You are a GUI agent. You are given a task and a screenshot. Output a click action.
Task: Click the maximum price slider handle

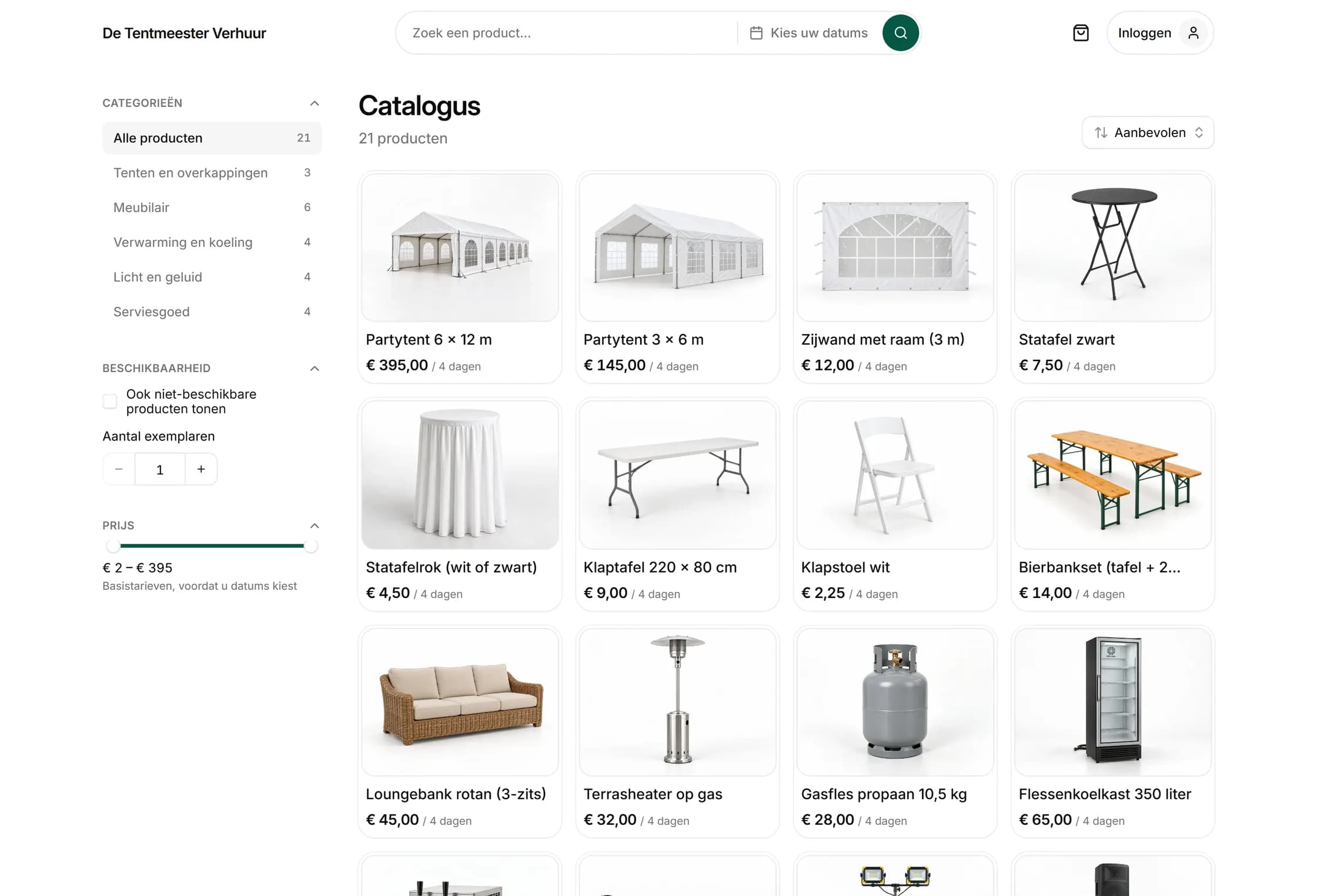(311, 546)
